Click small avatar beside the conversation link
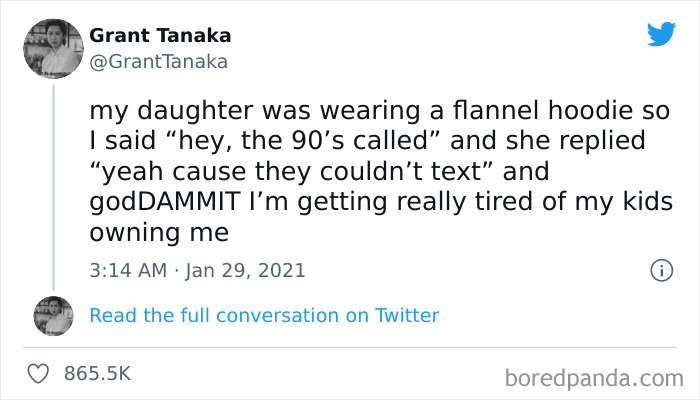 pyautogui.click(x=53, y=315)
